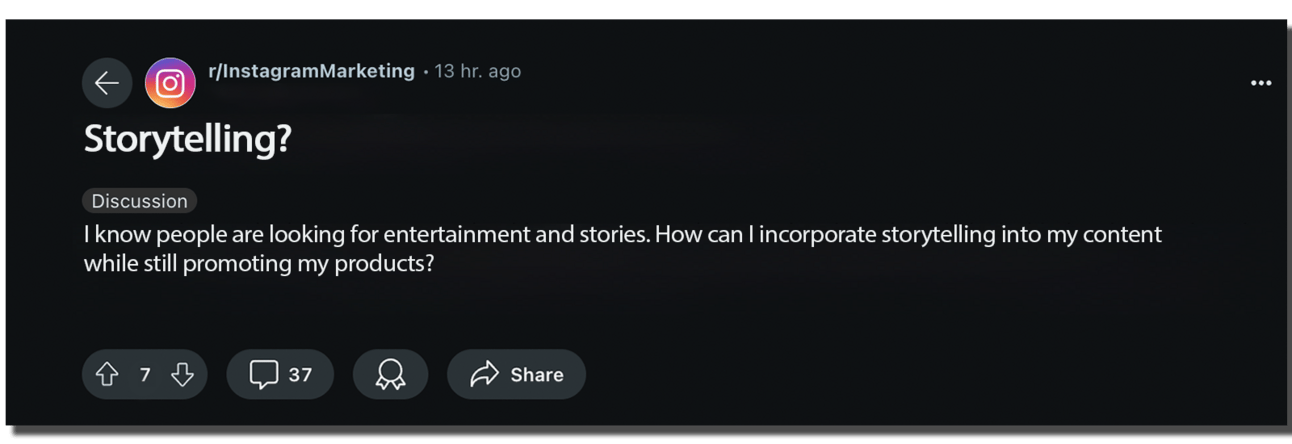Filter by the Discussion flair tag

pos(140,201)
